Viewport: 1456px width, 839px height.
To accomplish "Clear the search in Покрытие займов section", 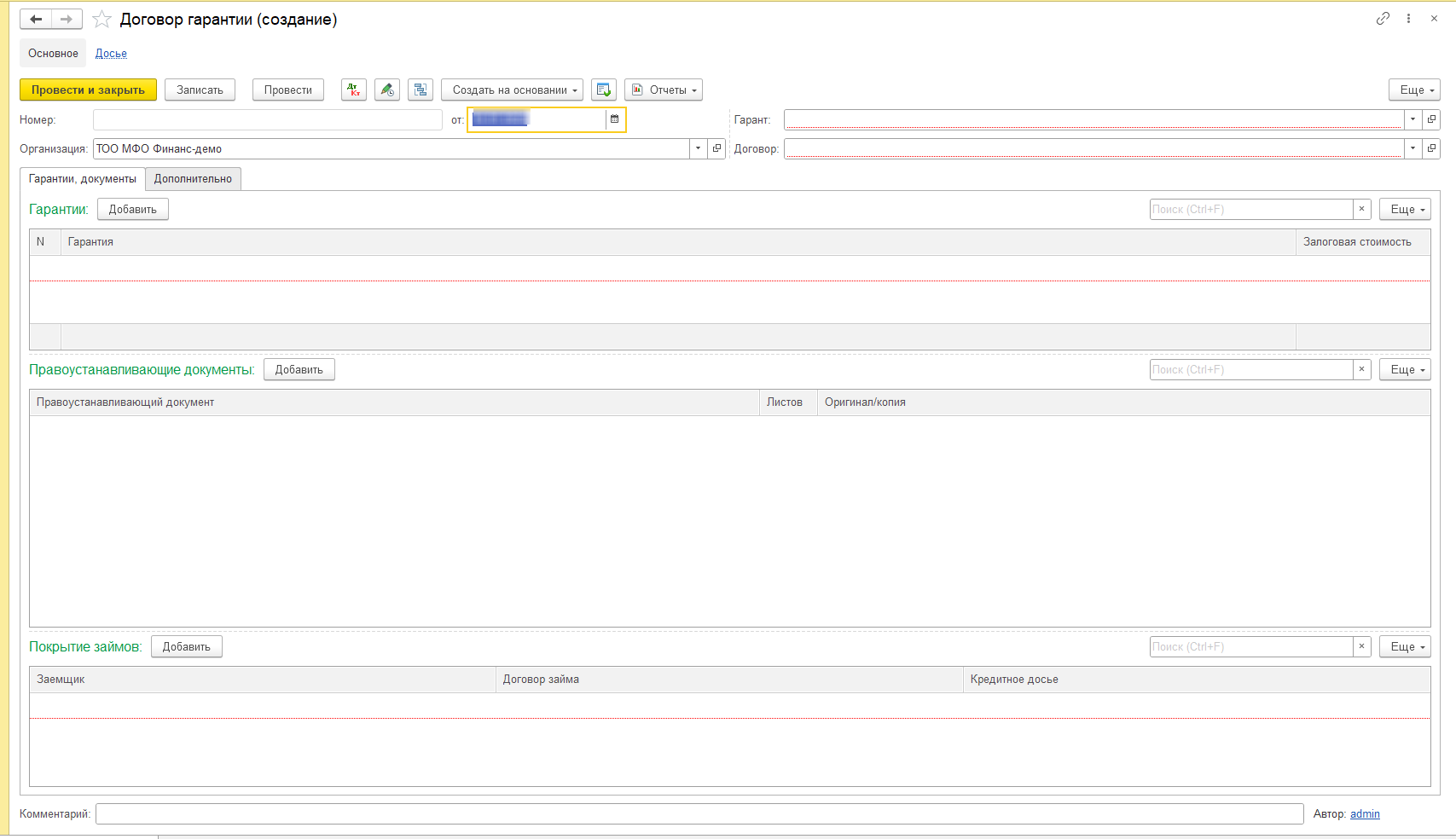I will click(1362, 646).
